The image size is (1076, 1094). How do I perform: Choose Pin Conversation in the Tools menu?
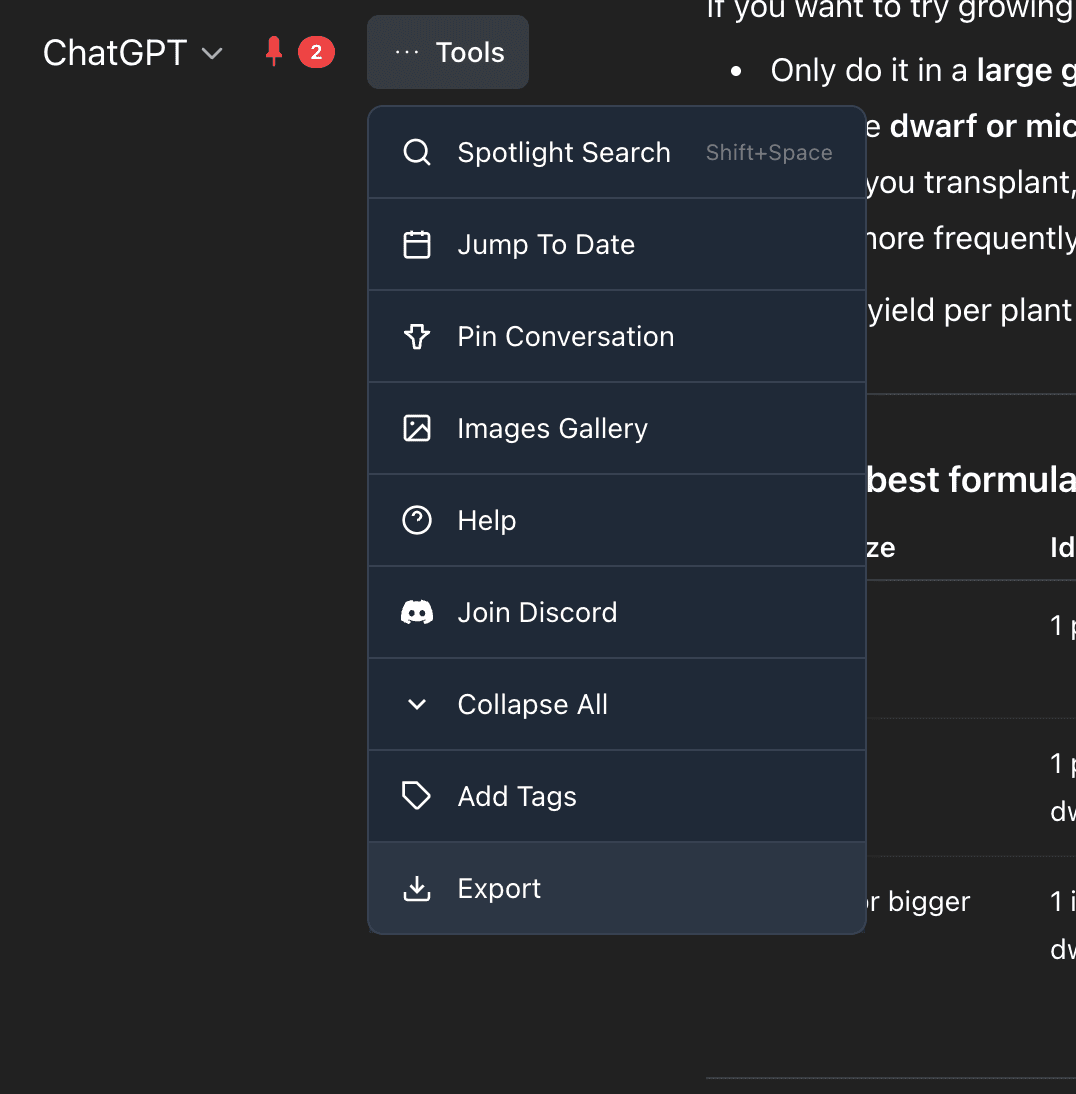coord(565,336)
